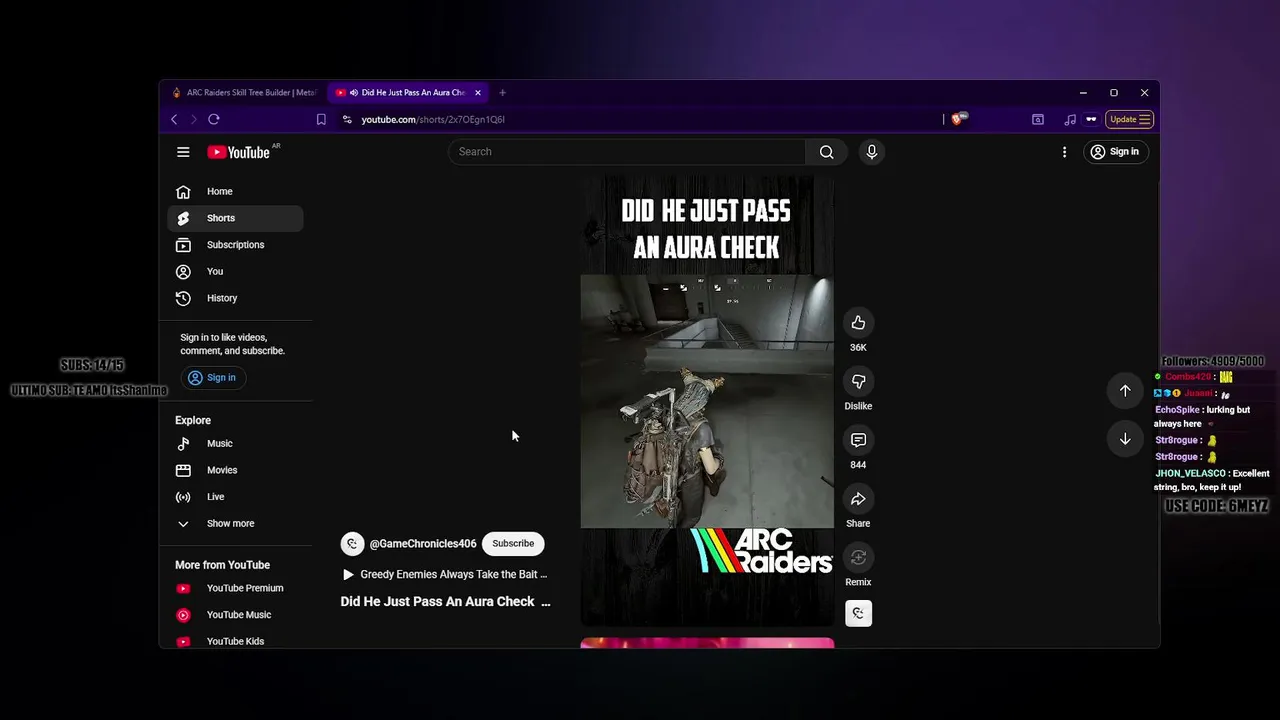This screenshot has height=720, width=1280.
Task: Click the Brave Shields lion icon
Action: [958, 119]
